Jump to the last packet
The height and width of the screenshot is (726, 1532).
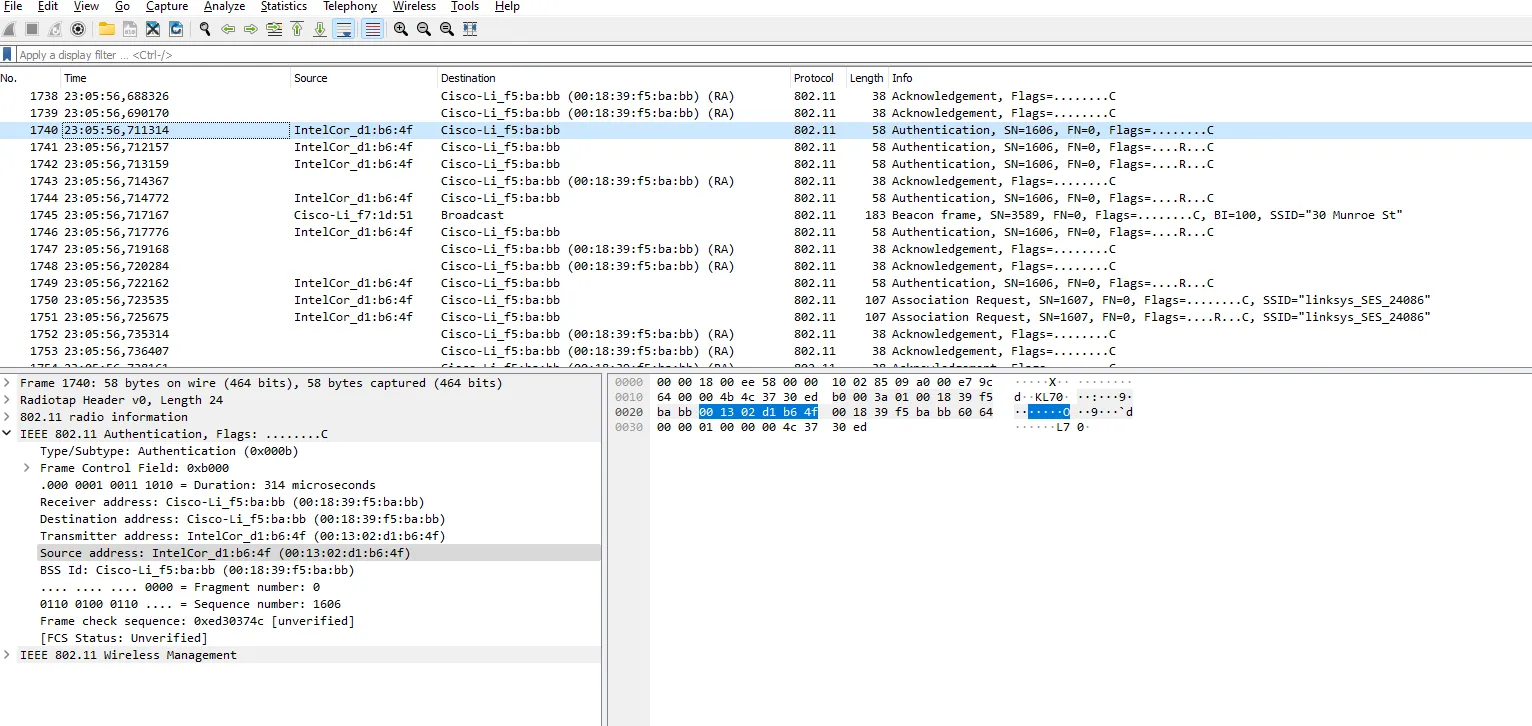pyautogui.click(x=320, y=29)
